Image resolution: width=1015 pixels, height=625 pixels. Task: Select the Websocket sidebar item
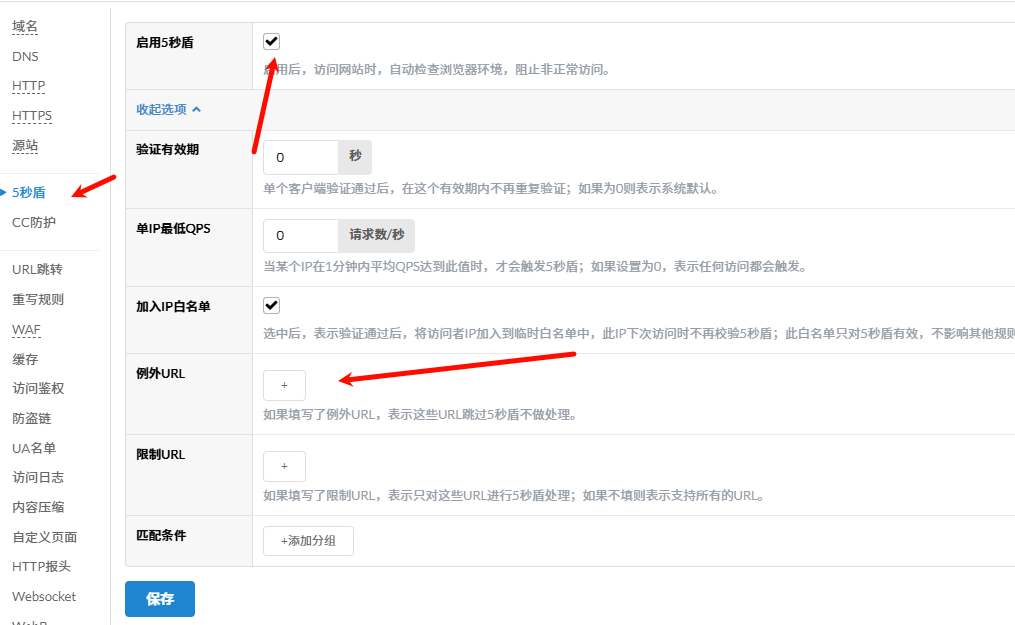(44, 596)
